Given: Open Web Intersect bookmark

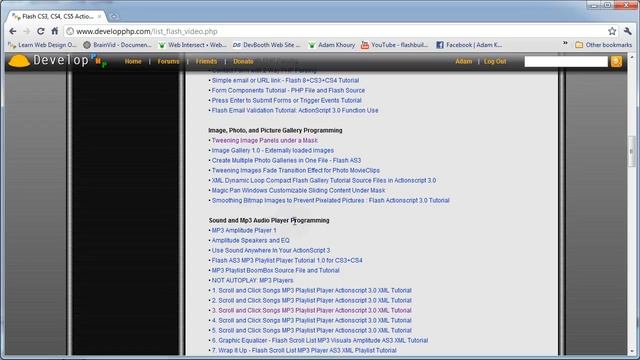Looking at the screenshot, I should [x=192, y=45].
